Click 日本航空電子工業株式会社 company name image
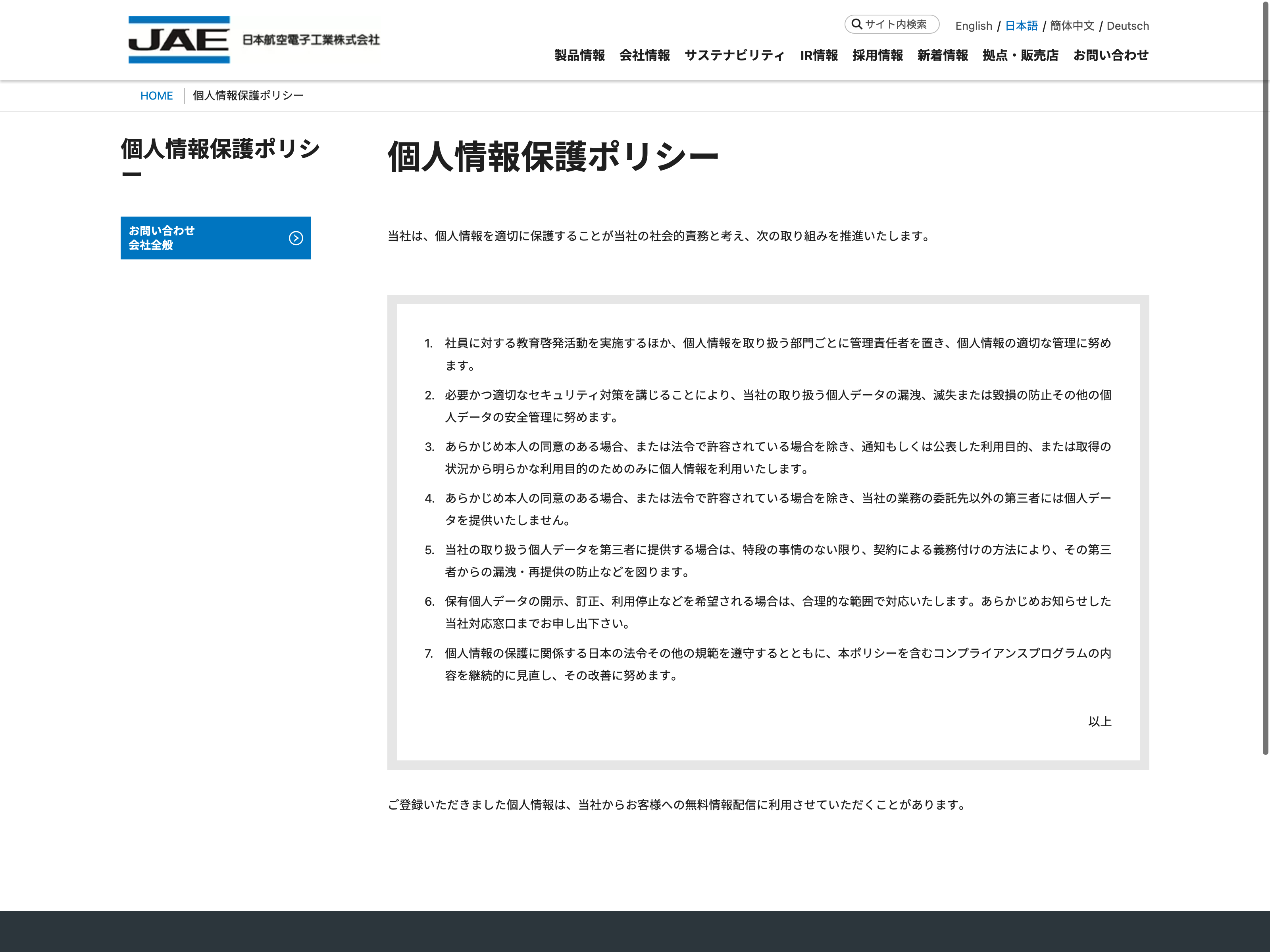The width and height of the screenshot is (1270, 952). pyautogui.click(x=311, y=40)
